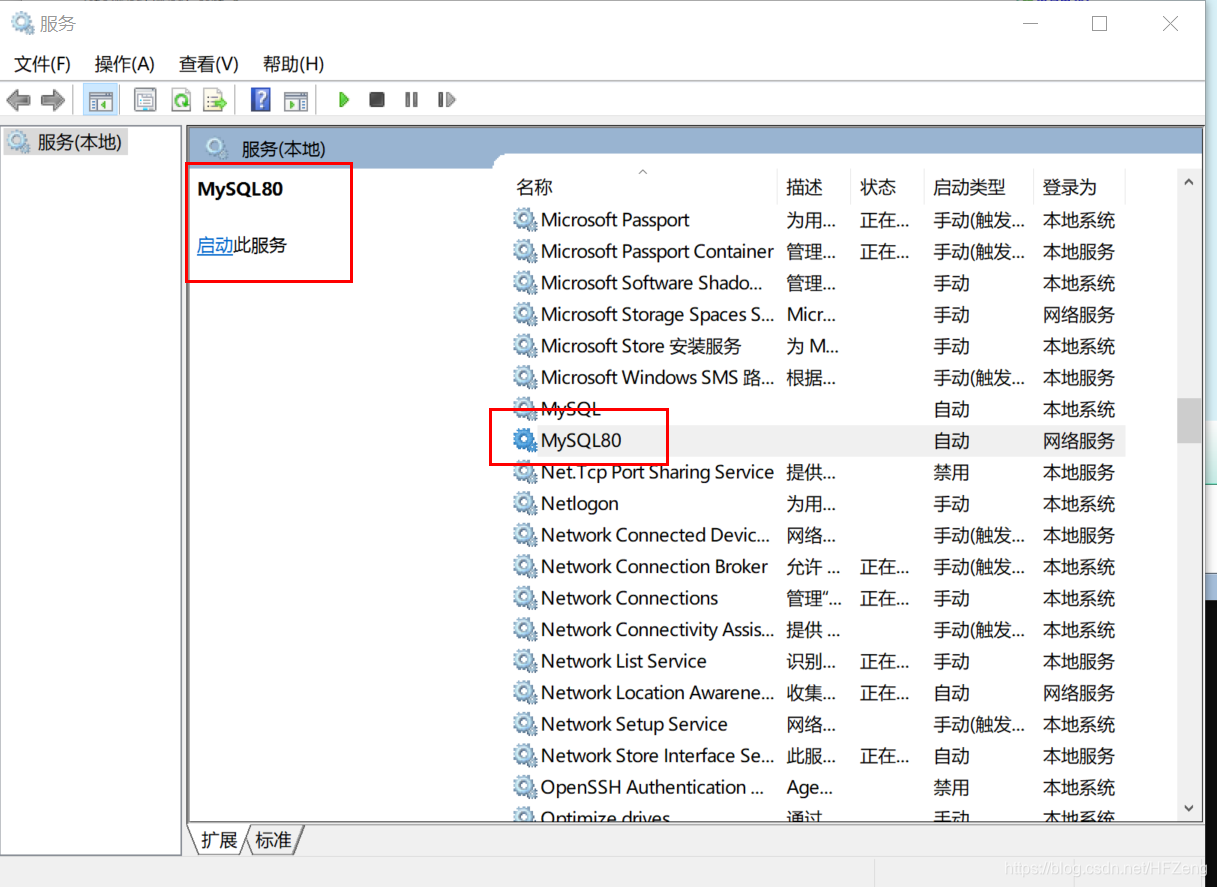Click gear icon of Microsoft Passport service
The width and height of the screenshot is (1217, 887).
click(525, 220)
